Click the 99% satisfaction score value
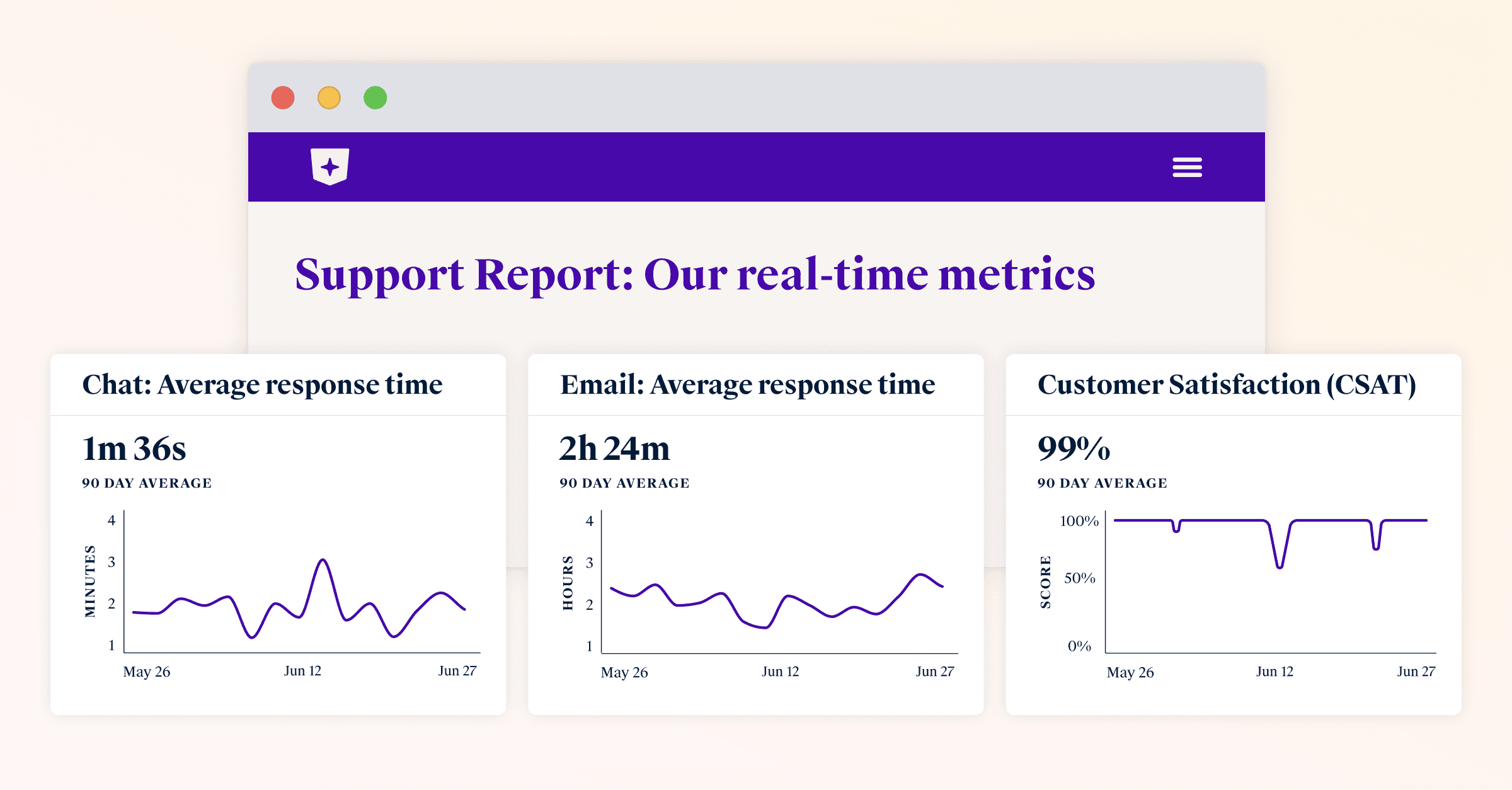 click(1074, 449)
